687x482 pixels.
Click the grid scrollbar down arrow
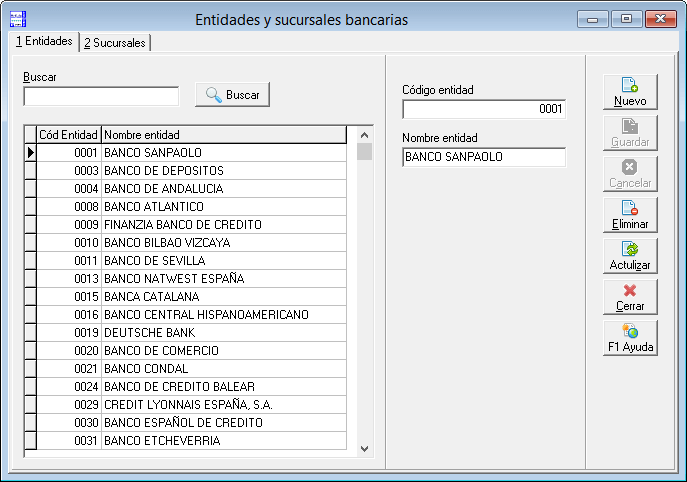(x=364, y=449)
